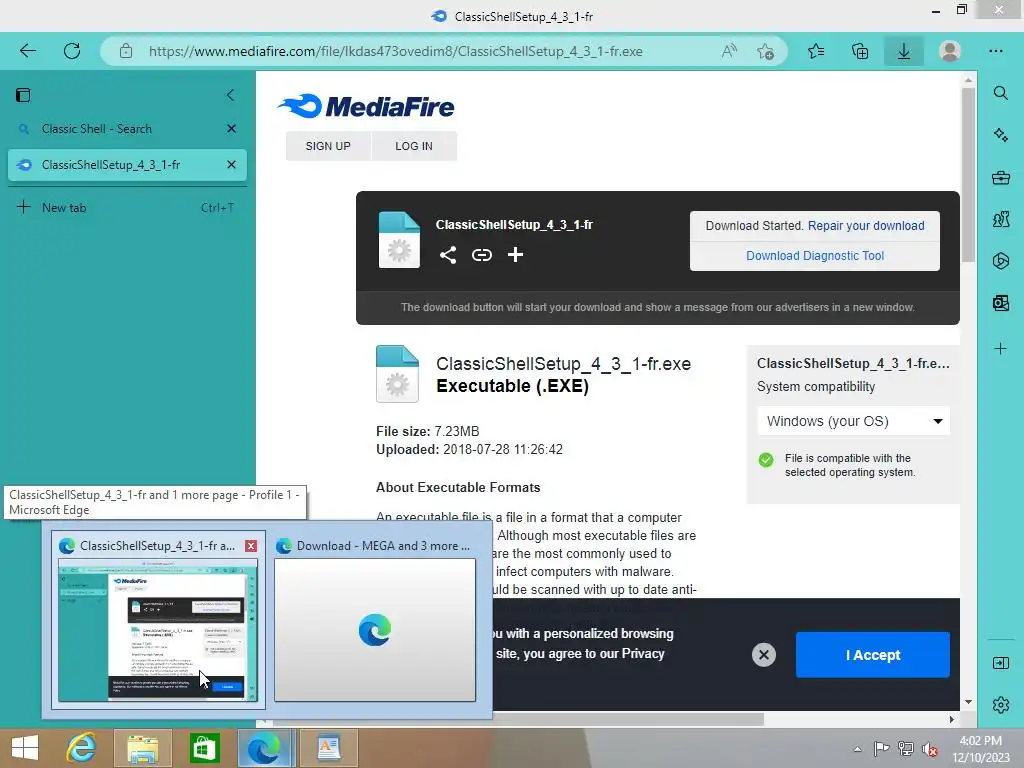Viewport: 1024px width, 768px height.
Task: Open the Collections panel
Action: (x=860, y=51)
